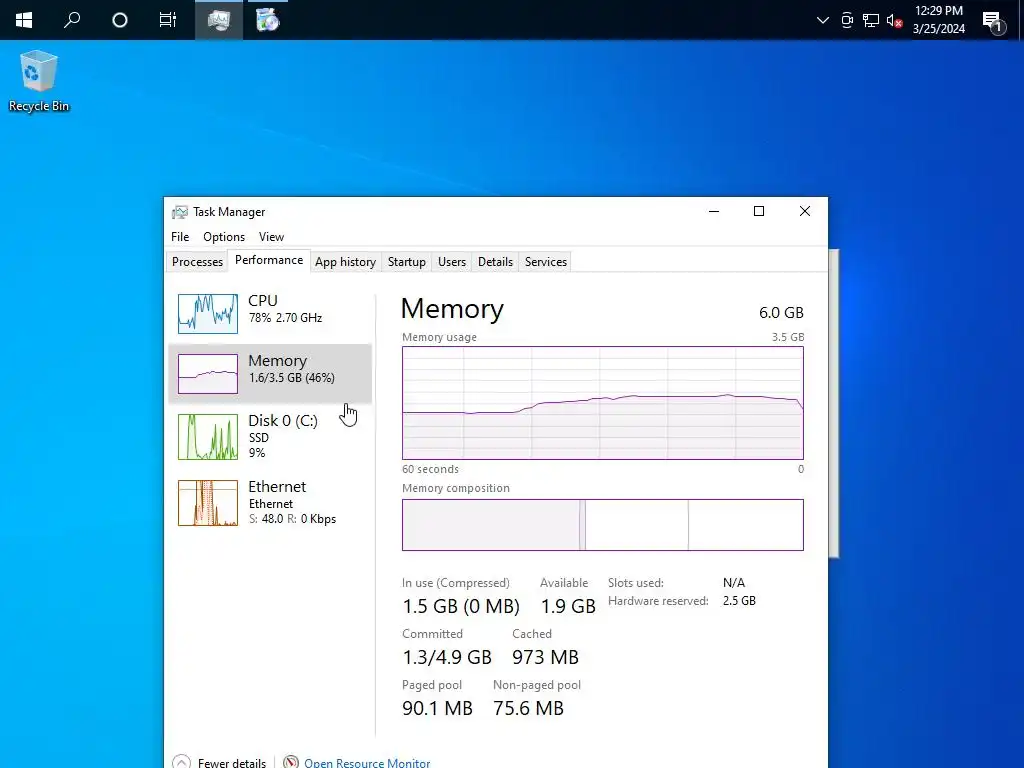Screen dimensions: 1024x768
Task: Select Ethernet S: 48.0 R: 0 Kbps entry
Action: [x=270, y=503]
